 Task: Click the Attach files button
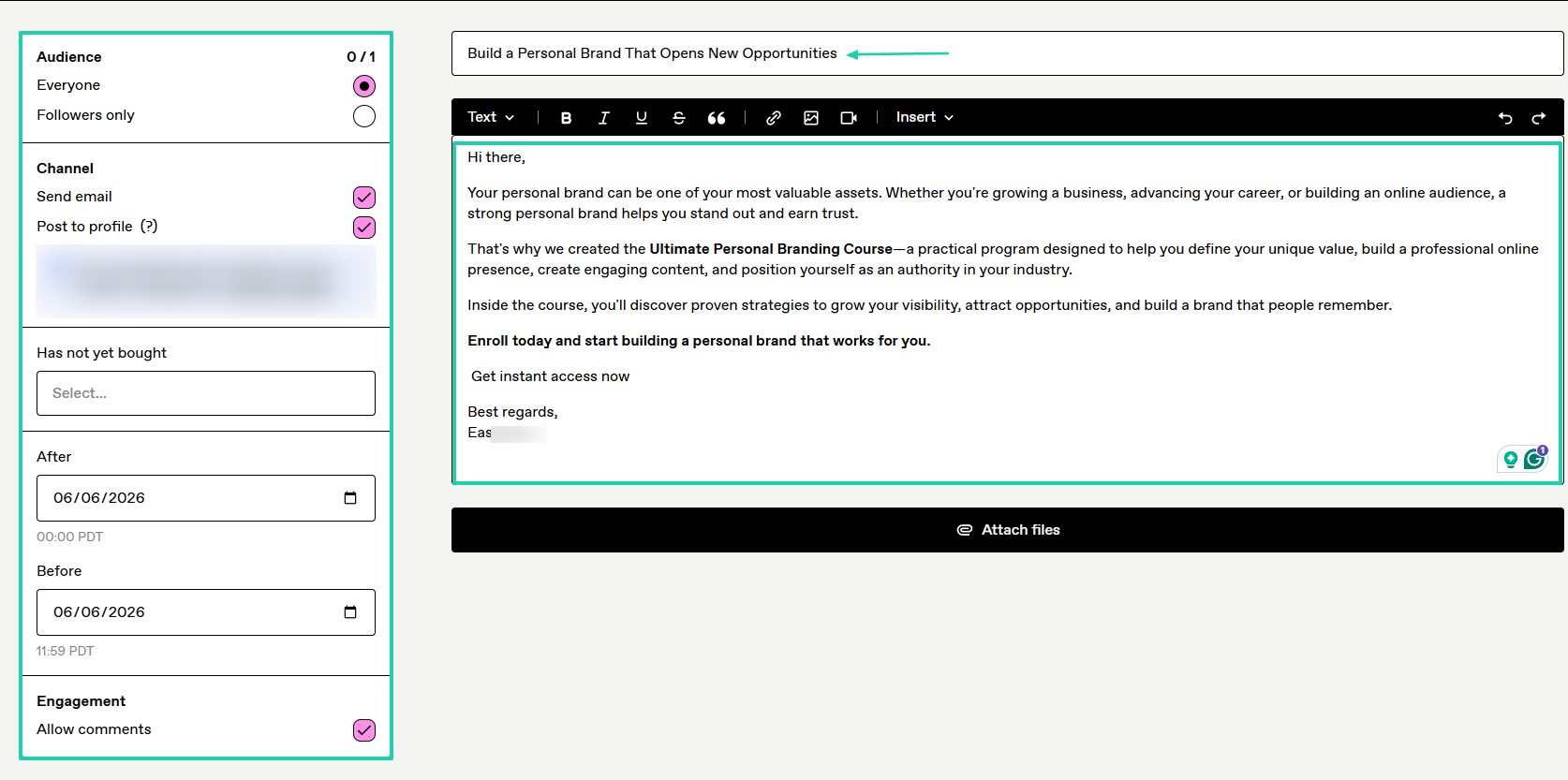(1008, 530)
